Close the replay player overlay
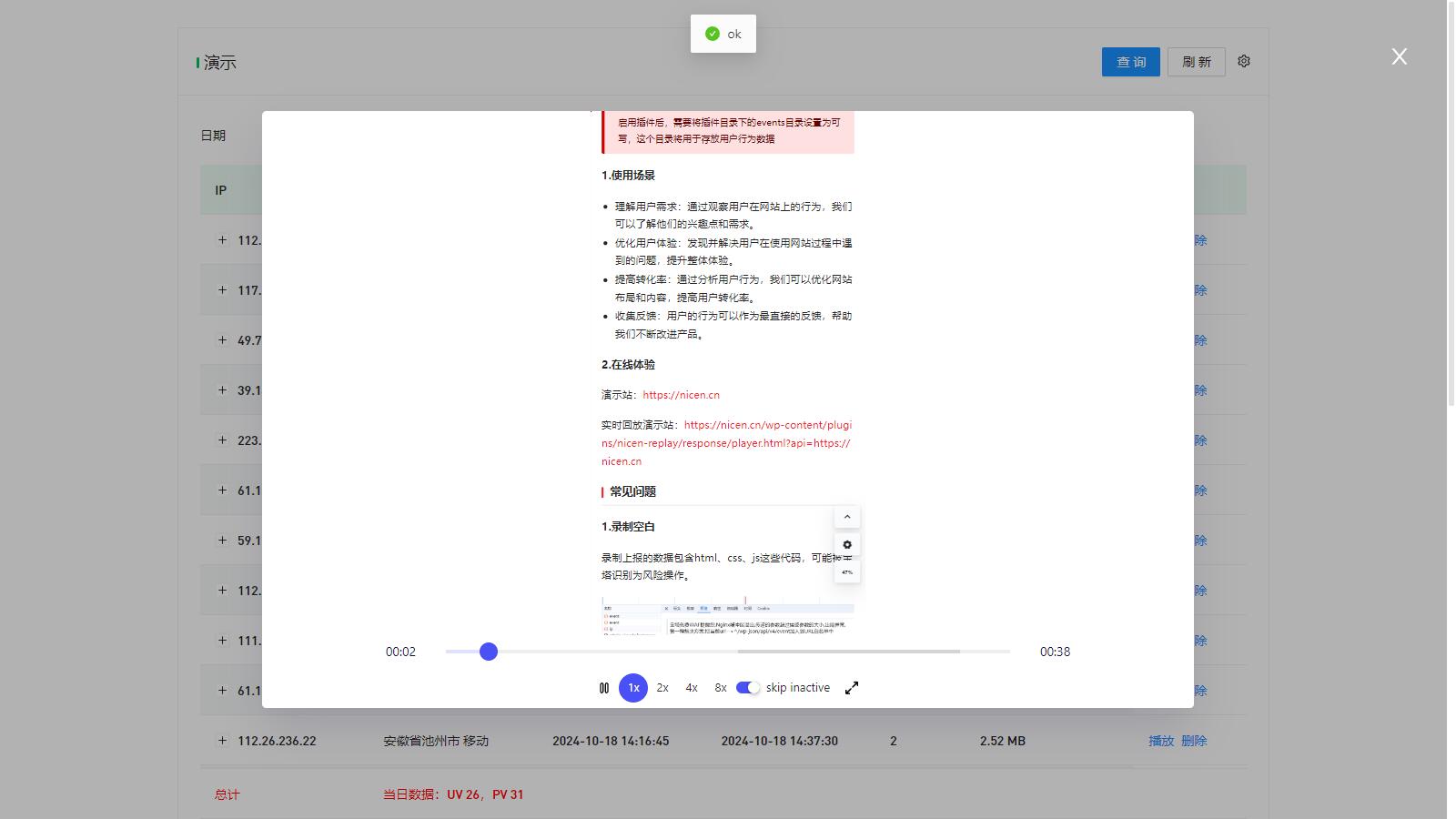Image resolution: width=1456 pixels, height=819 pixels. [x=1399, y=57]
